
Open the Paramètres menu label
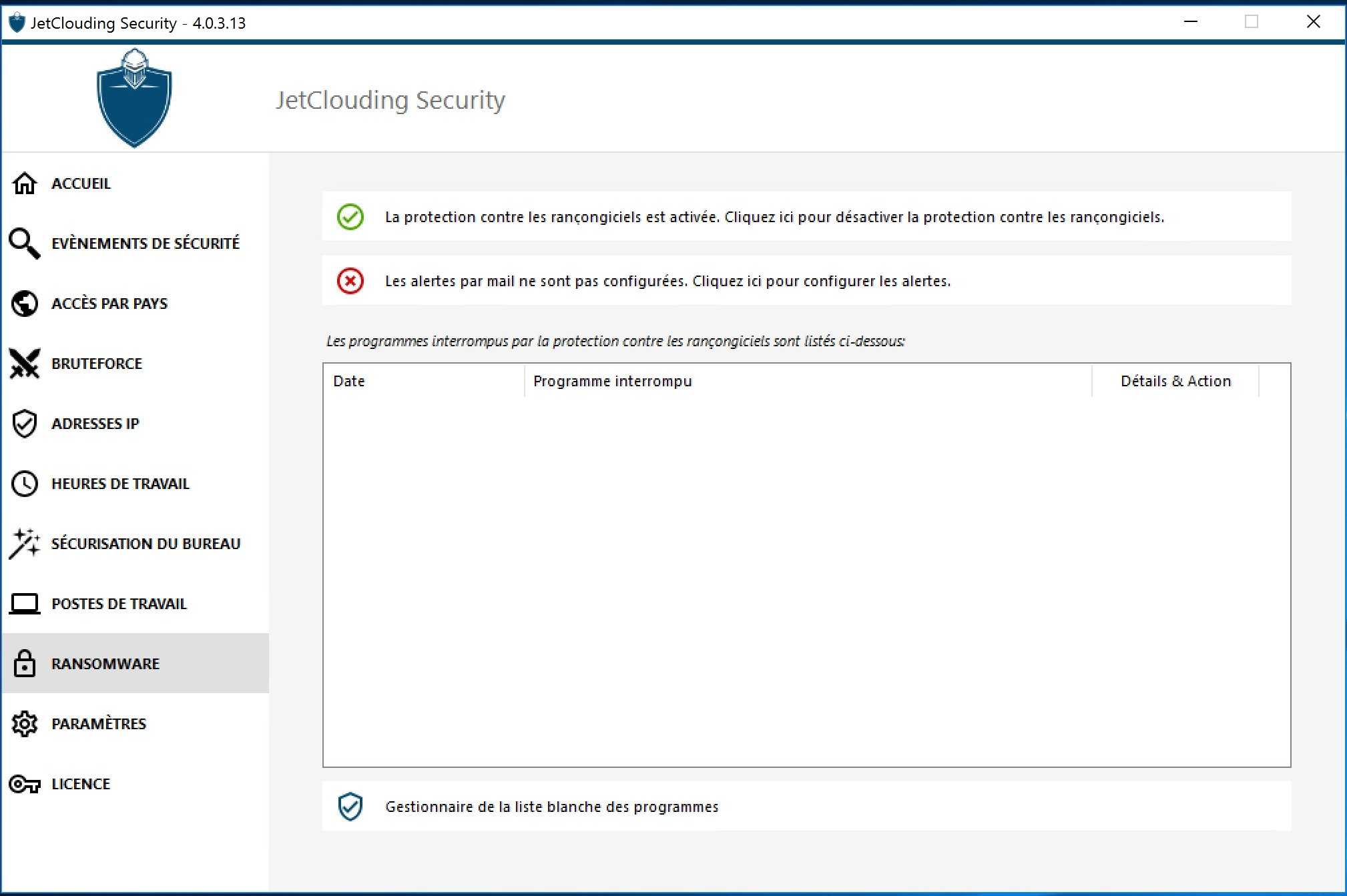tap(99, 724)
